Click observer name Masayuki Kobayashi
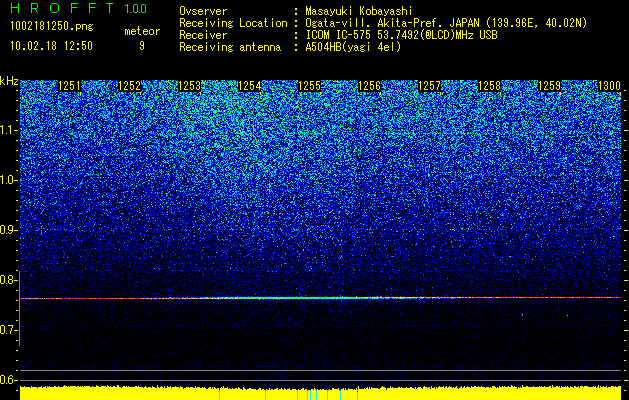Image resolution: width=629 pixels, height=400 pixels. click(x=359, y=11)
